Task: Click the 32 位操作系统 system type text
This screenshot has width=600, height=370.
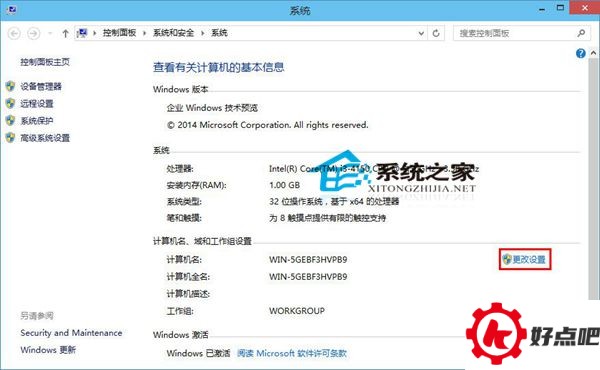Action: pos(334,202)
